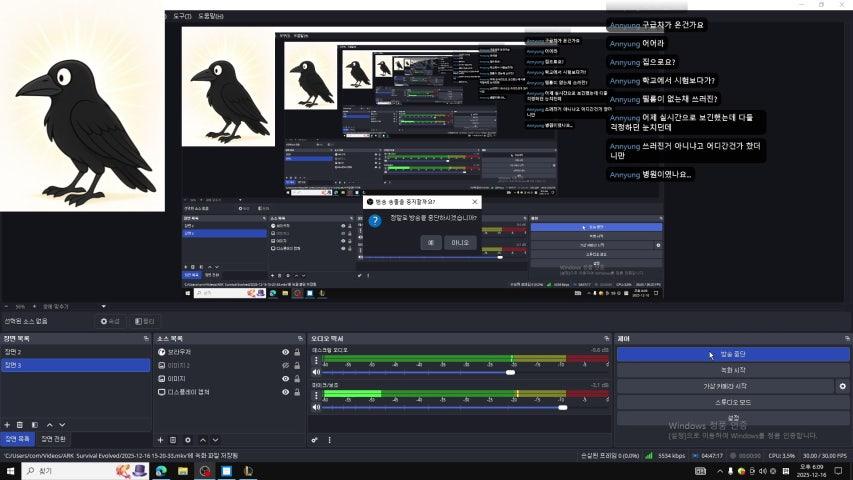Open Microsoft Edge from the taskbar

pyautogui.click(x=161, y=470)
